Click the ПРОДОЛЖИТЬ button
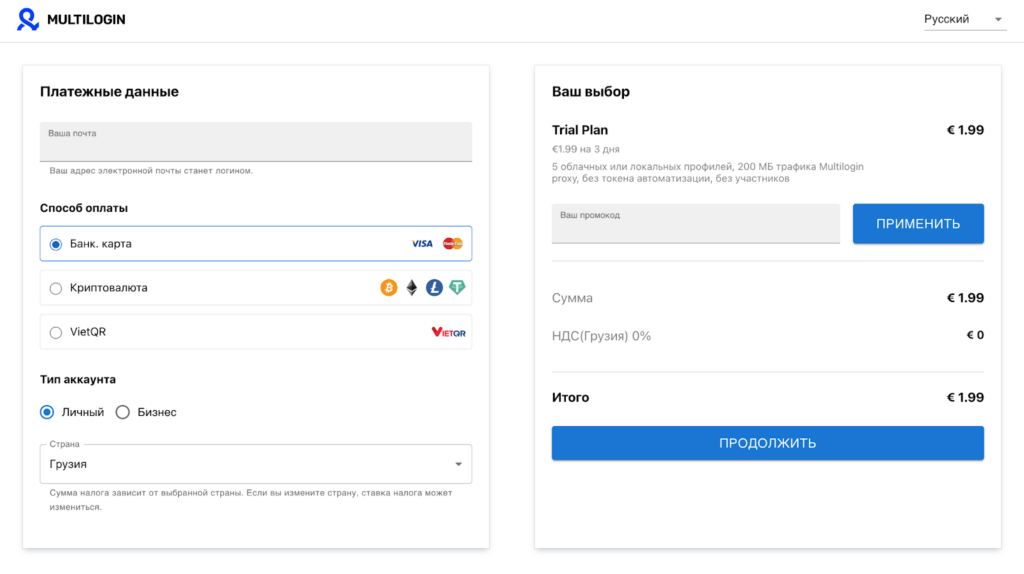1024x574 pixels. (767, 443)
